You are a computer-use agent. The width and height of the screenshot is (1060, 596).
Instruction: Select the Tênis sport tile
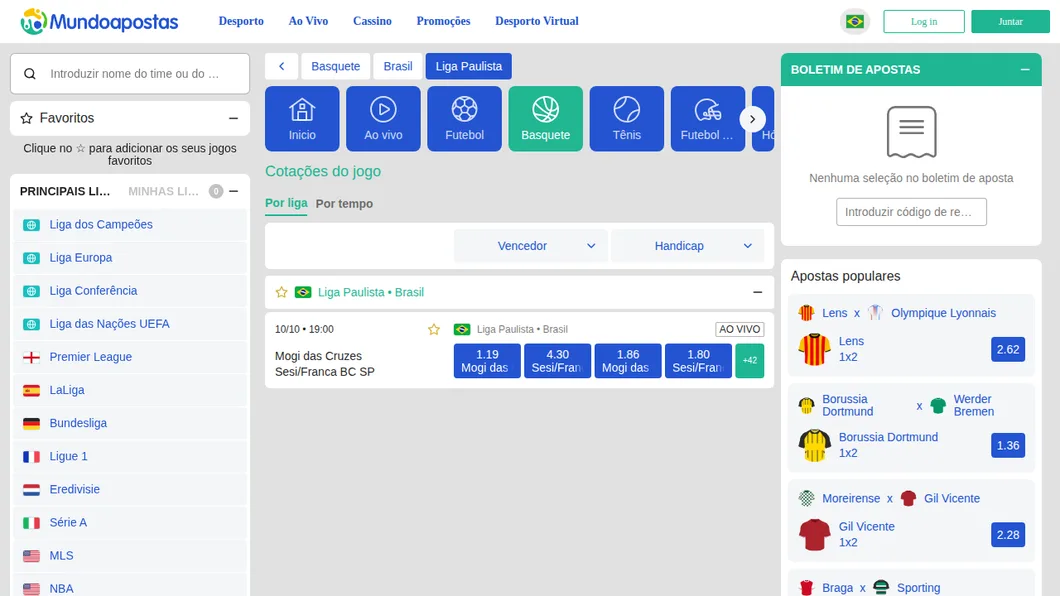(626, 118)
